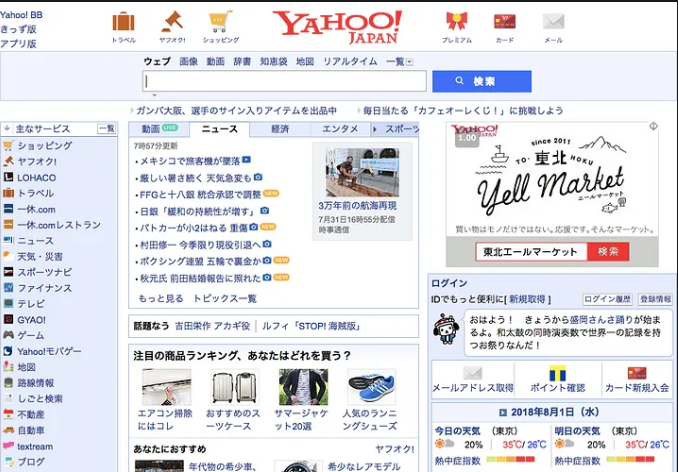Click the ポイント確認 T-point icon

[557, 373]
